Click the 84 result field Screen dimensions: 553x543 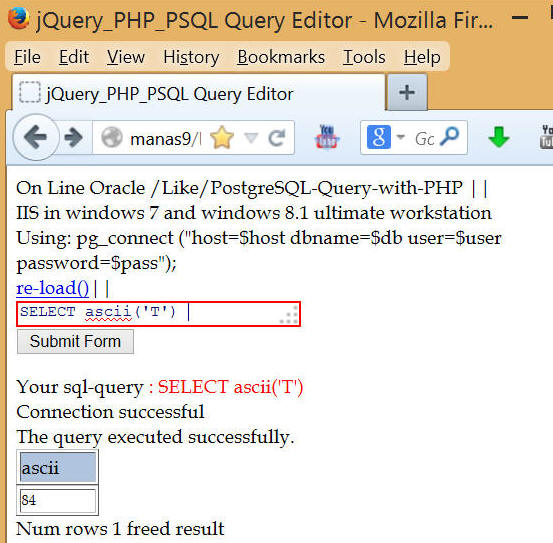[58, 500]
